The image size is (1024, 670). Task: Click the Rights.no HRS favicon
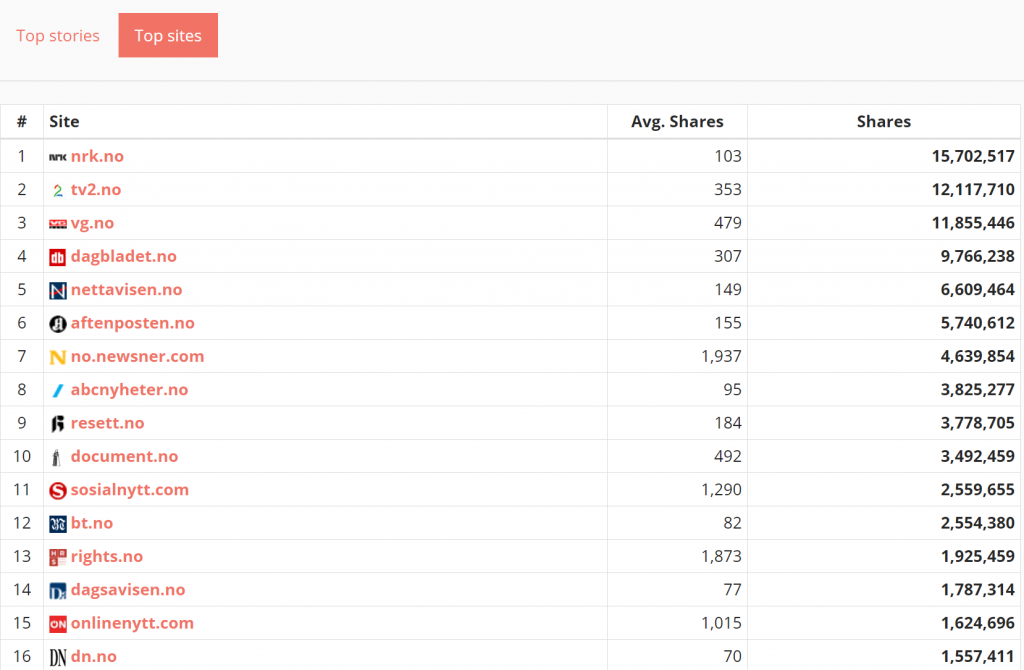pos(58,557)
